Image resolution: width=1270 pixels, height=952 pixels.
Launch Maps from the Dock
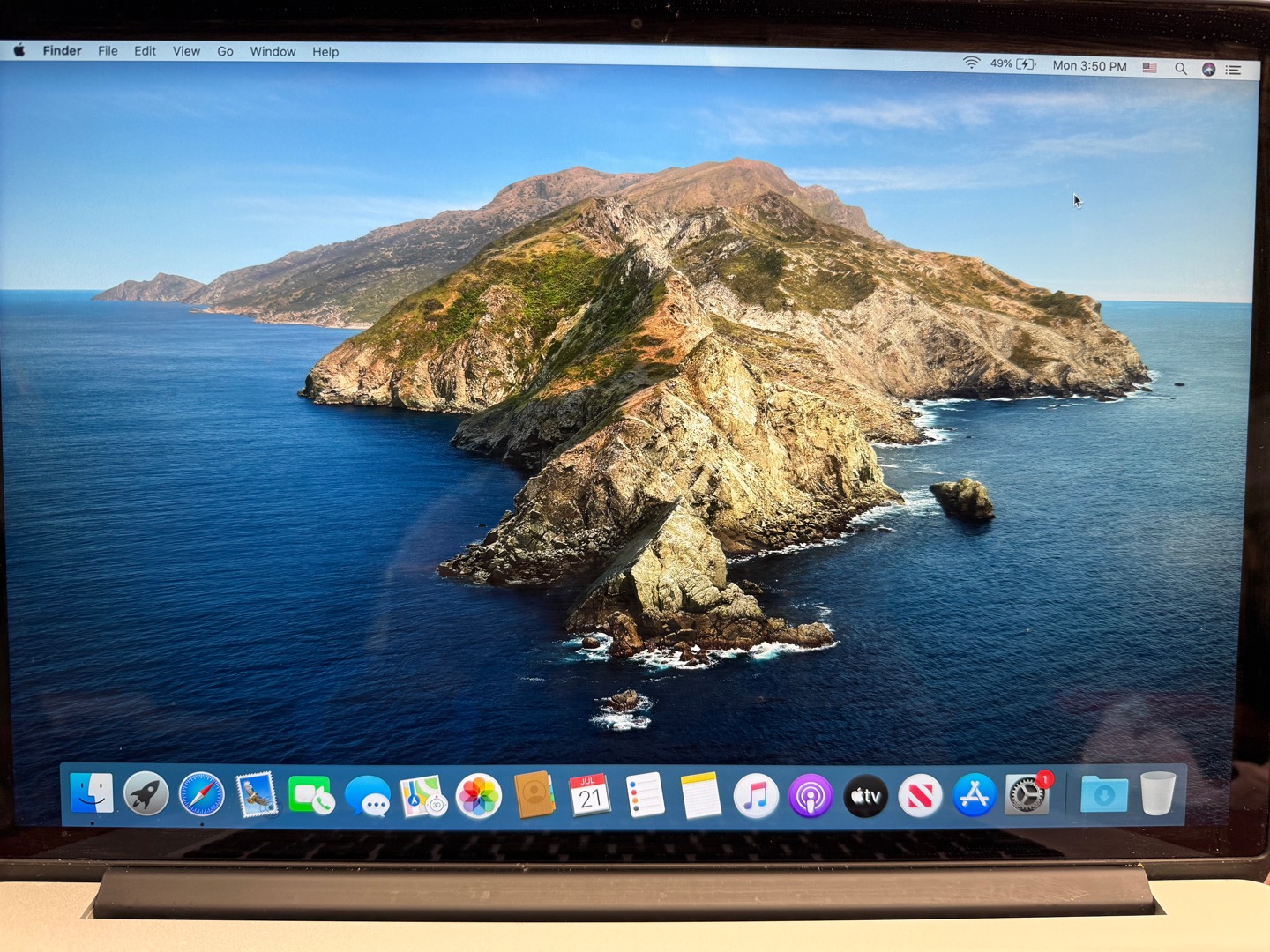[x=422, y=797]
